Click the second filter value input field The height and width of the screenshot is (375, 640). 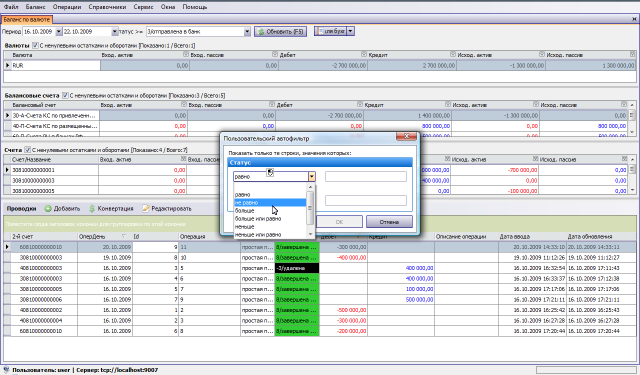coord(366,200)
